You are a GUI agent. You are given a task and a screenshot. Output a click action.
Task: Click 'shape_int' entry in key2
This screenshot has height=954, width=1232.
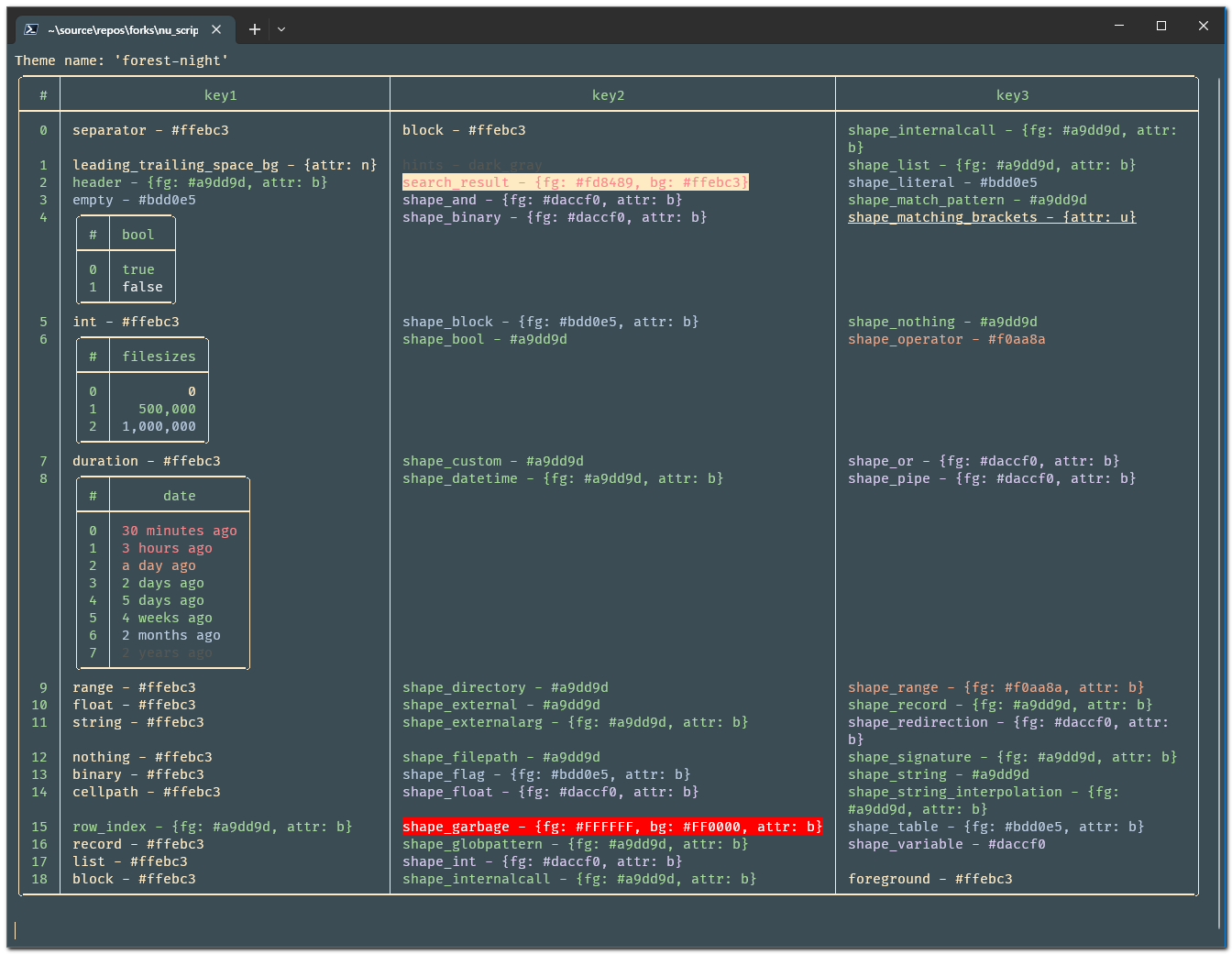coord(543,861)
